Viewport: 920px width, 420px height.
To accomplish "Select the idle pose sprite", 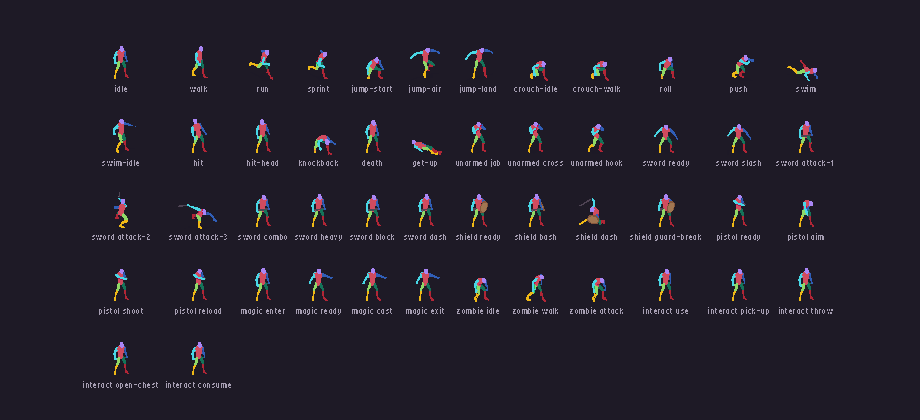I will tap(120, 63).
